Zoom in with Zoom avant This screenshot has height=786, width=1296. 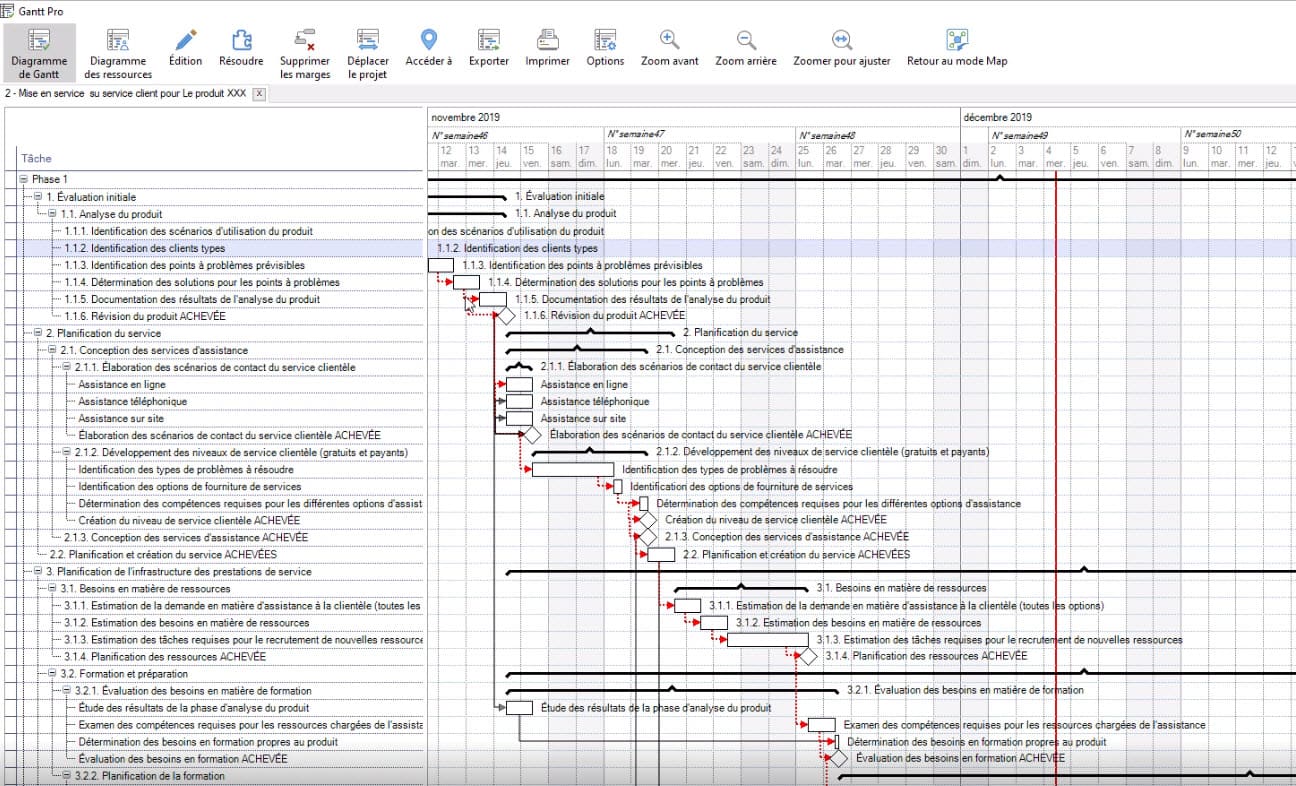coord(670,47)
